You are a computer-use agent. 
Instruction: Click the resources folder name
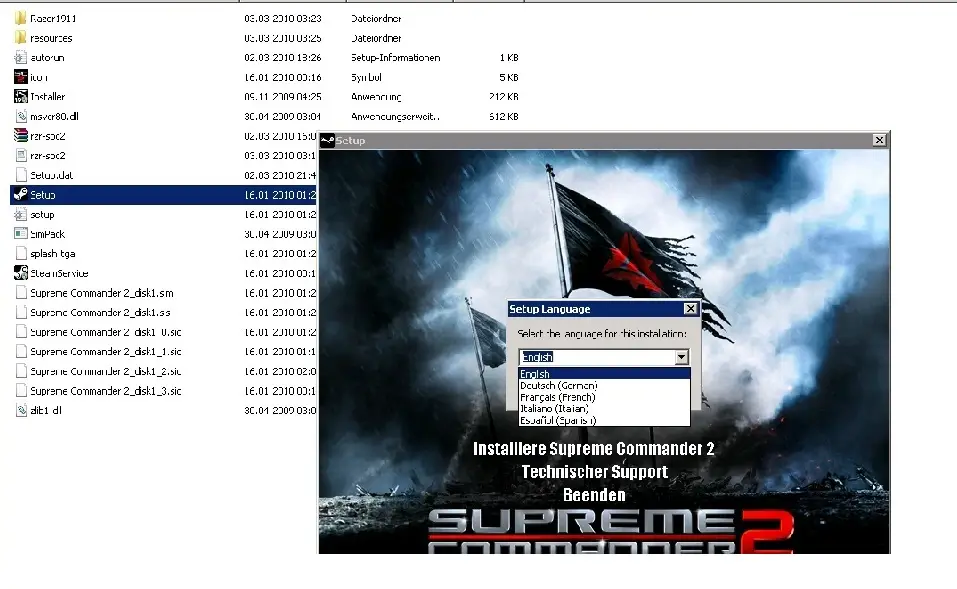tap(51, 38)
